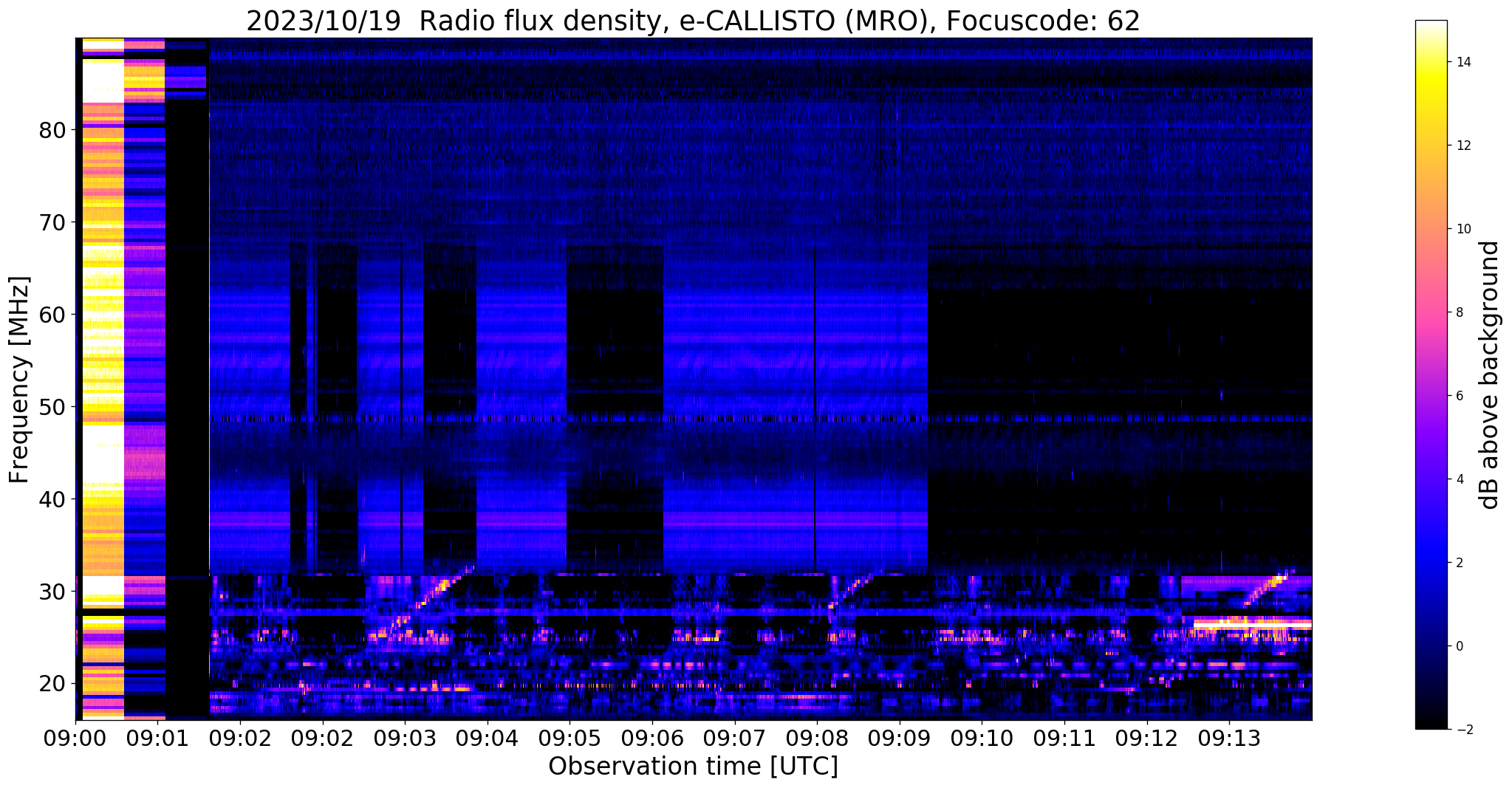The width and height of the screenshot is (1512, 788).
Task: Click the 80 MHz frequency tick label
Action: 52,130
